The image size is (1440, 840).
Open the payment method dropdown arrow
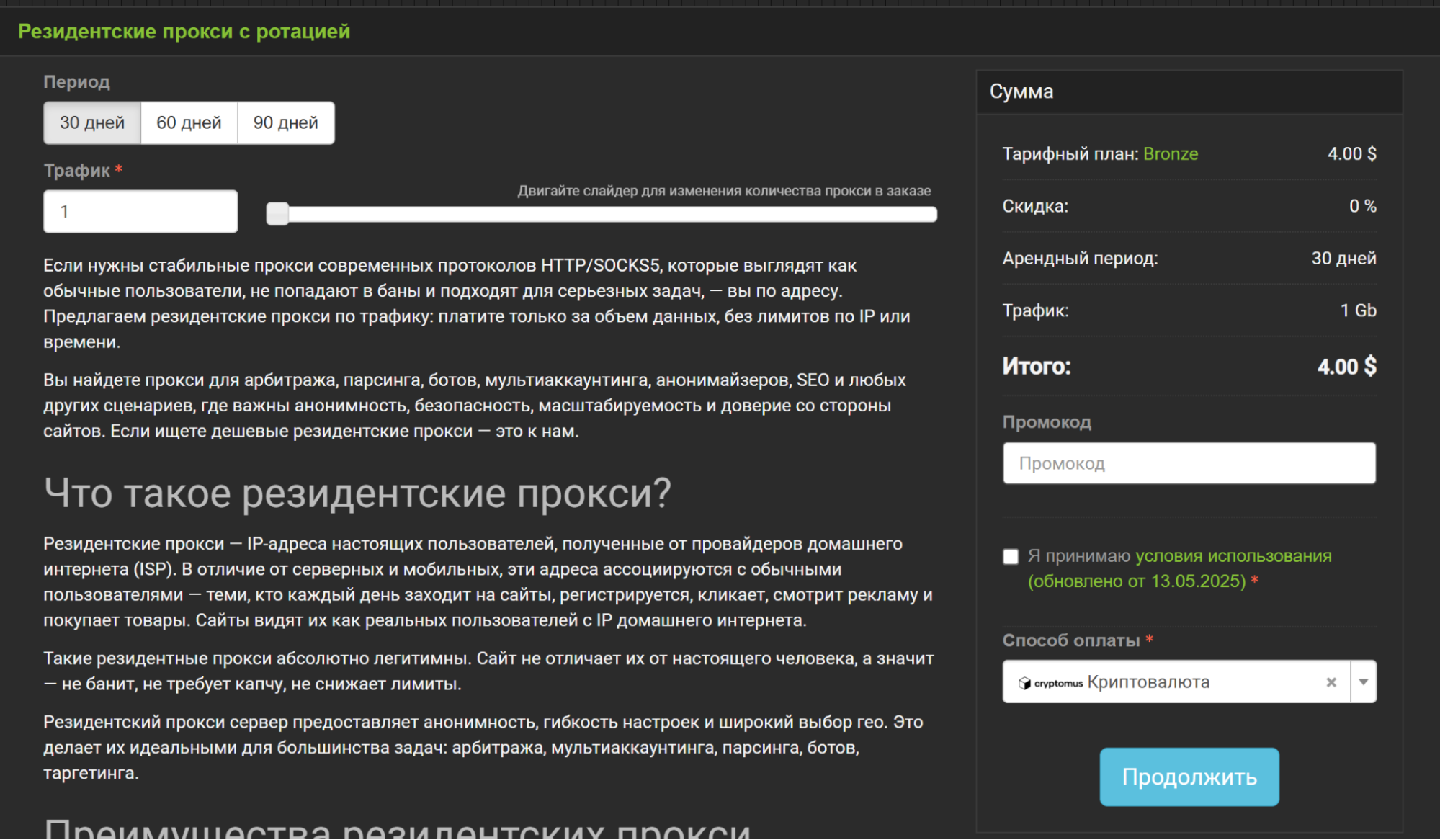pos(1361,682)
